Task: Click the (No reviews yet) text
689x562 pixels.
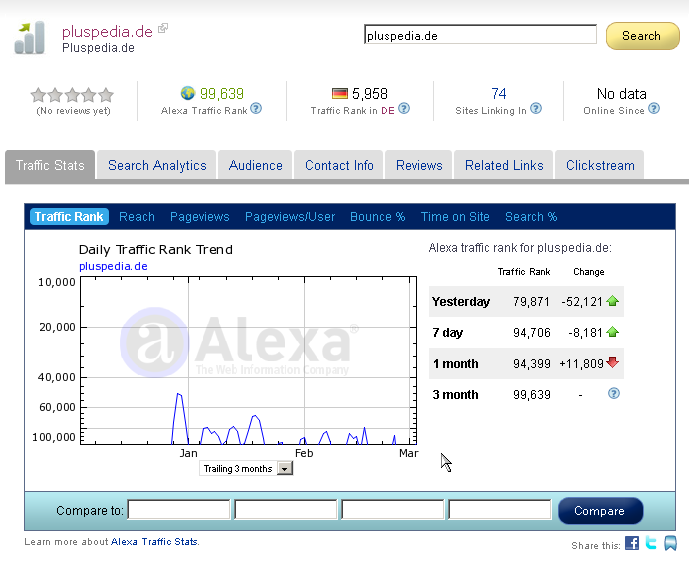Action: pos(73,111)
